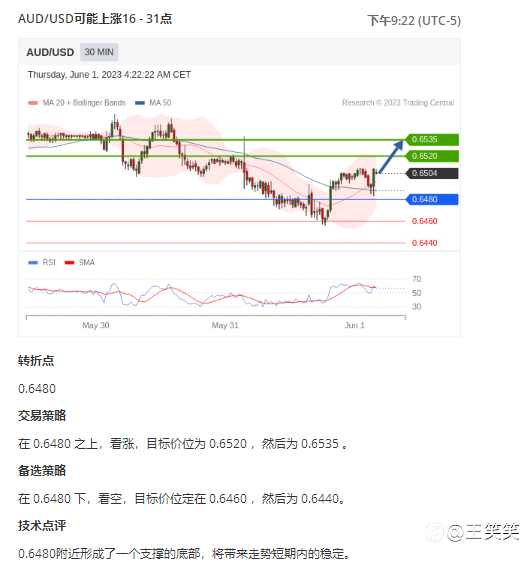Click the 转折点 heading

[36, 361]
